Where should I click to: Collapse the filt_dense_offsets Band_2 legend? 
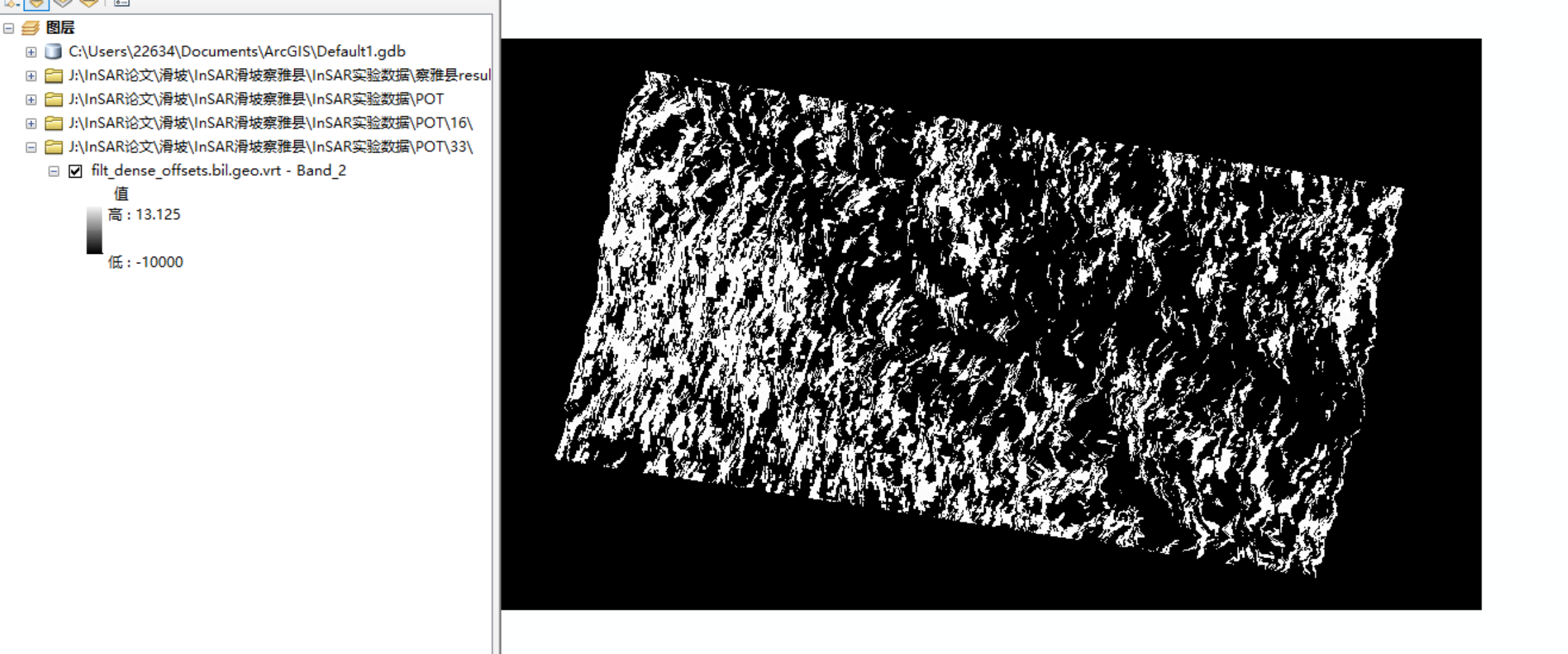(52, 170)
